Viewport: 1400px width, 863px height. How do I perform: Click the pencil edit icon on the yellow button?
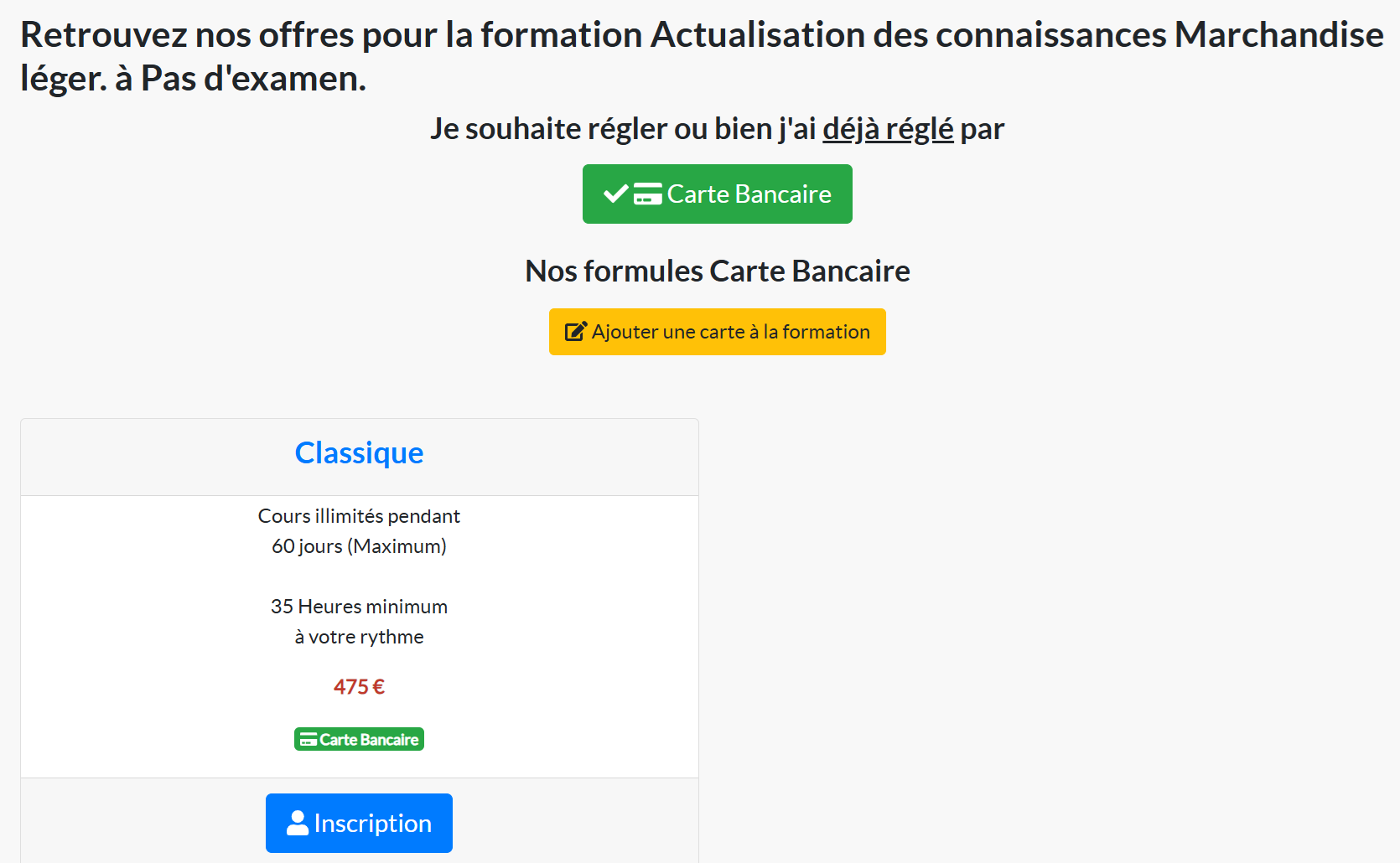click(575, 332)
